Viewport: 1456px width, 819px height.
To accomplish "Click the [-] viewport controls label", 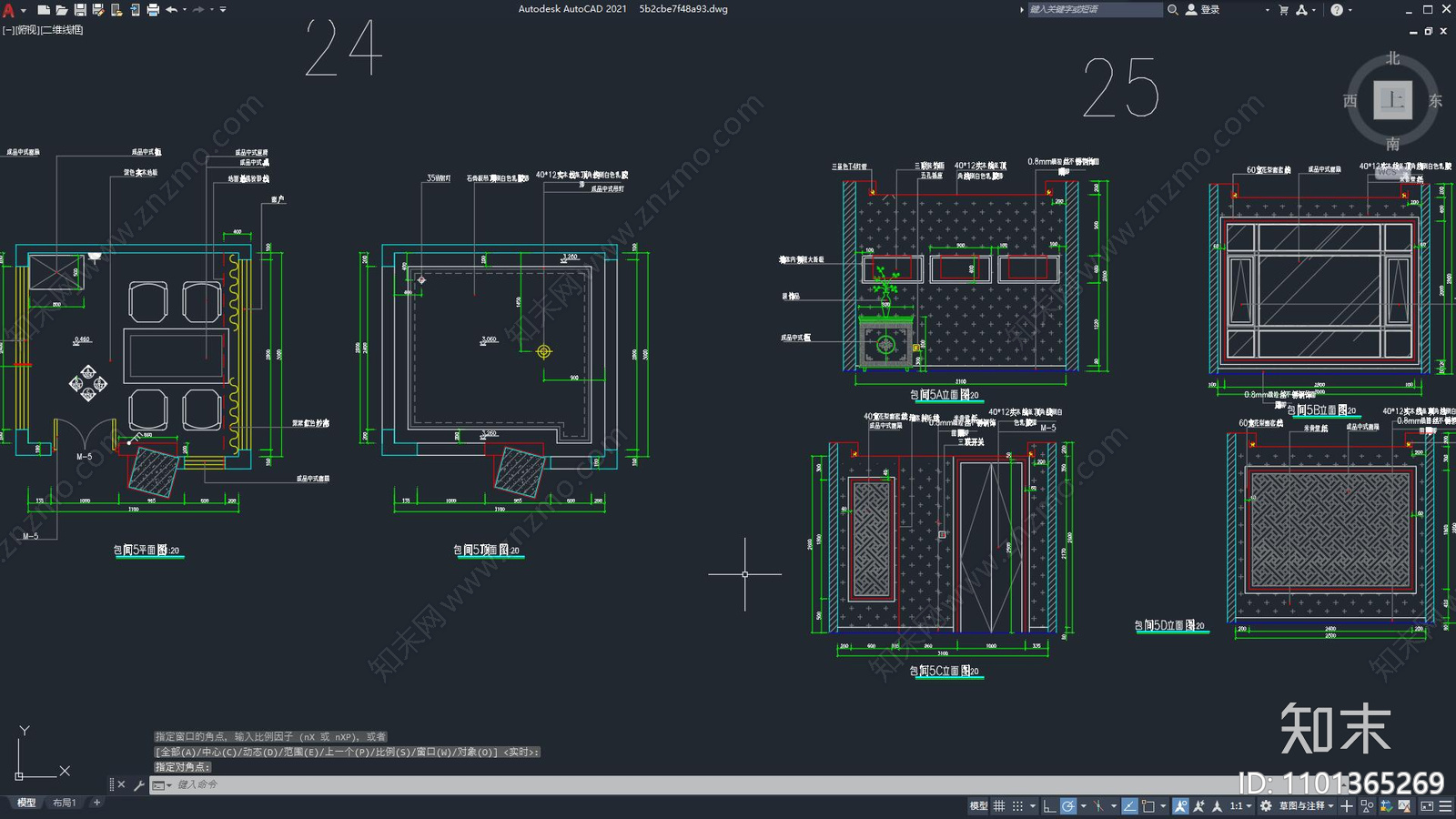I will [8, 30].
